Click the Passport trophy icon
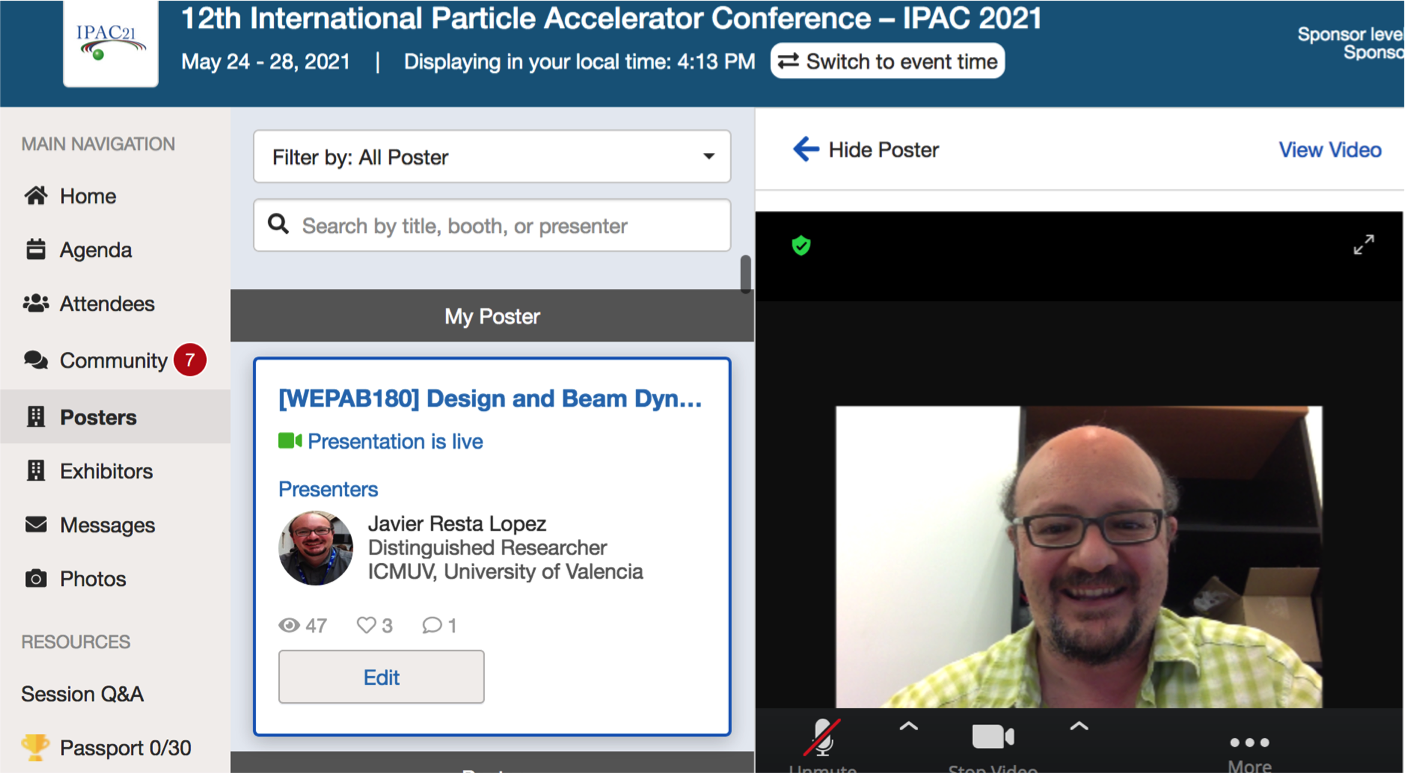Viewport: 1405px width, 773px height. pos(35,747)
